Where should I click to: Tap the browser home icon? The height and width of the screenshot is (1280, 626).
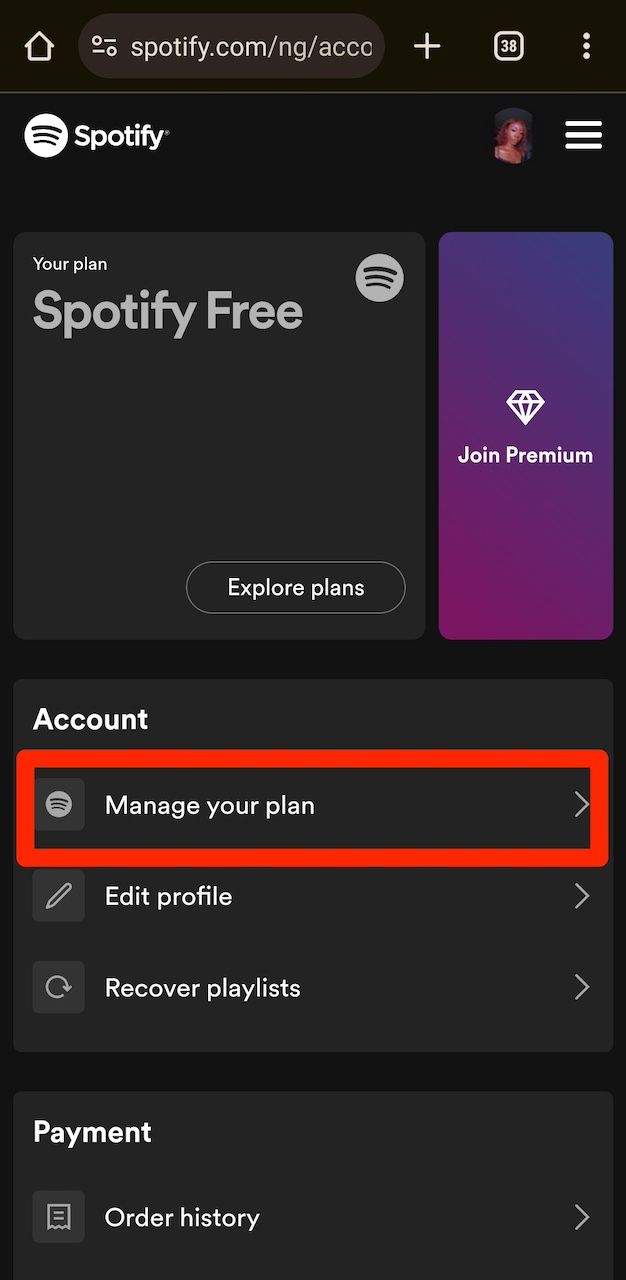[x=38, y=45]
